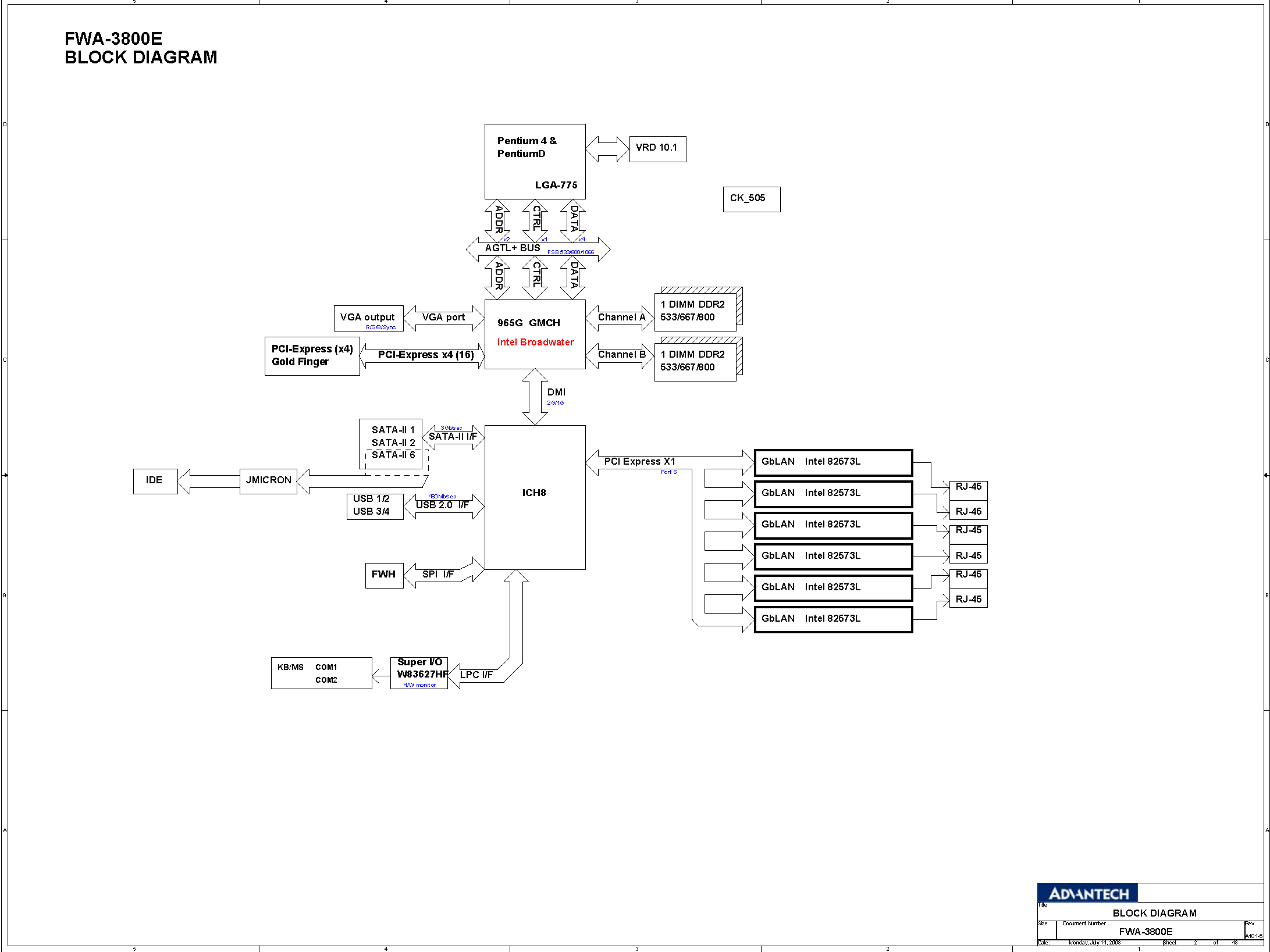Click the KB/MS label
The height and width of the screenshot is (952, 1270).
(290, 667)
